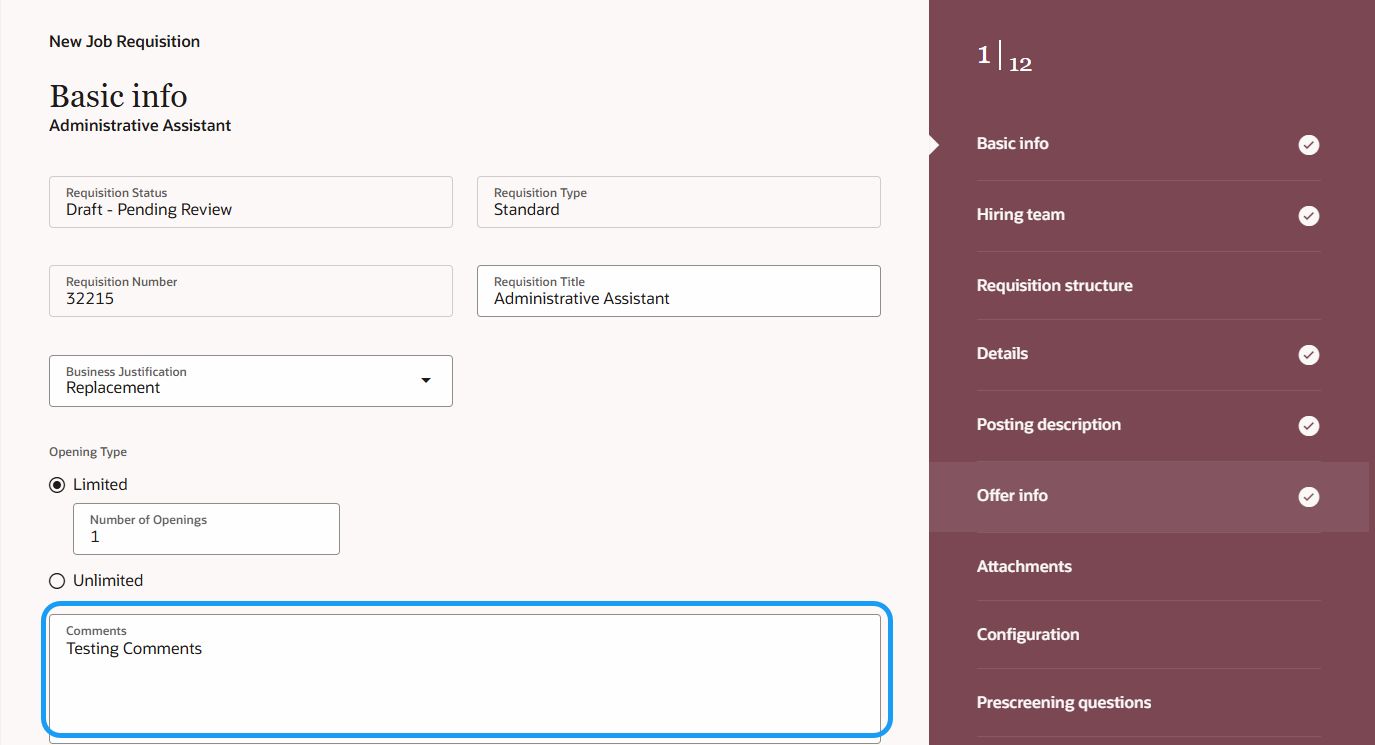Click the Basic info completed checkmark icon
The image size is (1375, 745).
(x=1308, y=145)
